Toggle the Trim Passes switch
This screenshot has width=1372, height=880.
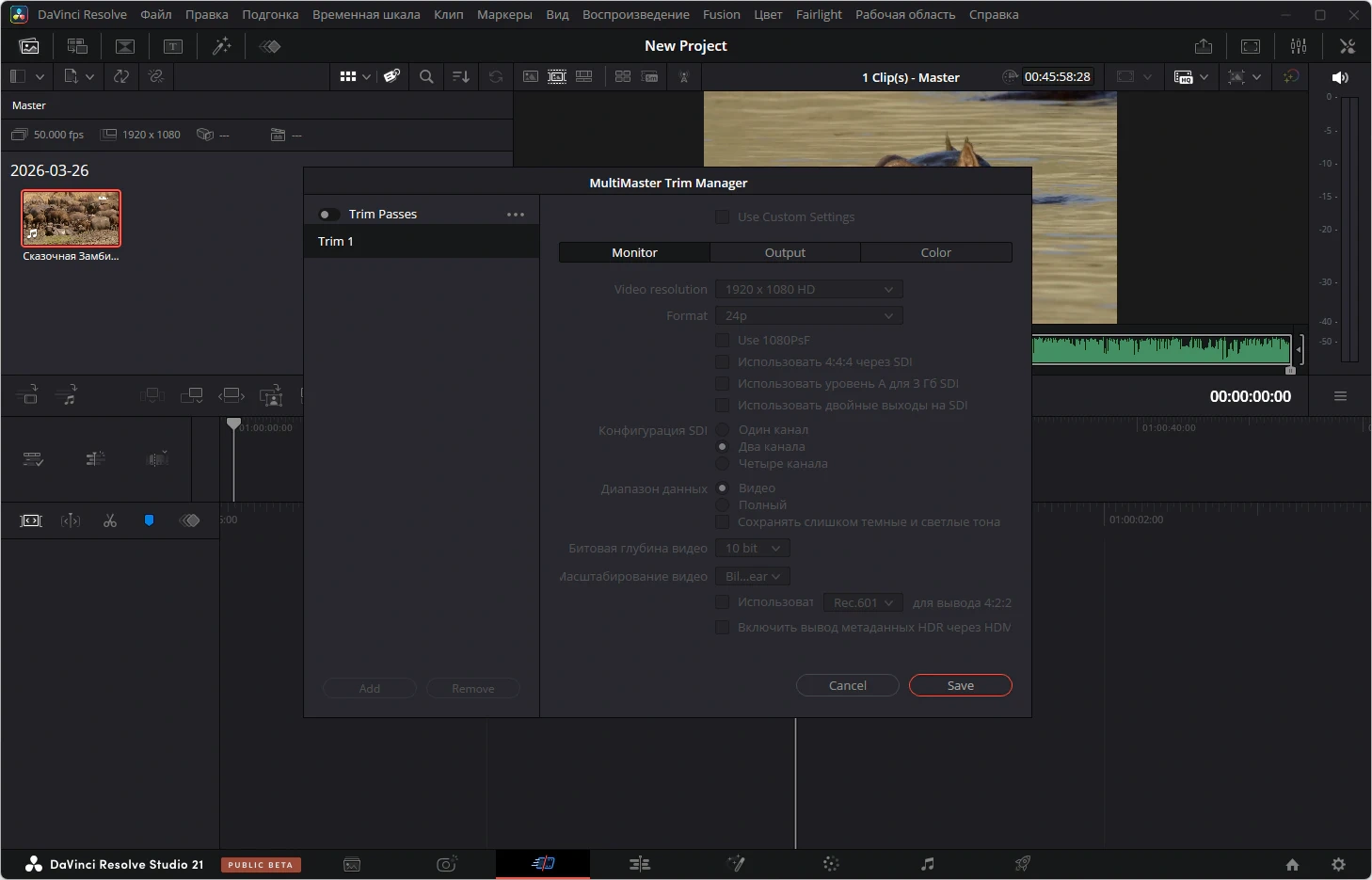click(x=328, y=215)
